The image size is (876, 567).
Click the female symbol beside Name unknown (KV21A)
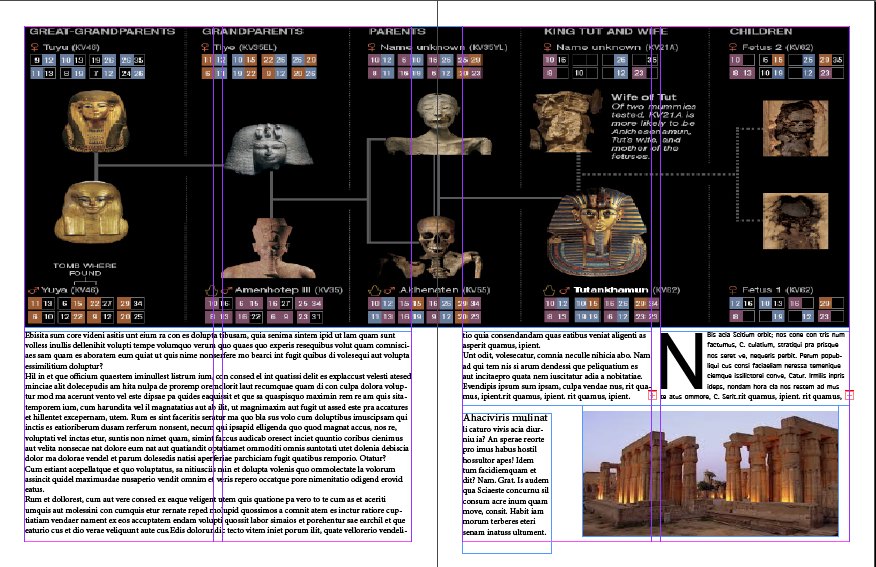(x=548, y=47)
